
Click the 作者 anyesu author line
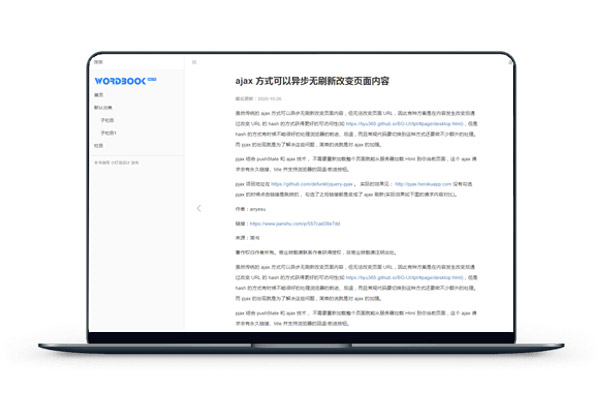248,210
